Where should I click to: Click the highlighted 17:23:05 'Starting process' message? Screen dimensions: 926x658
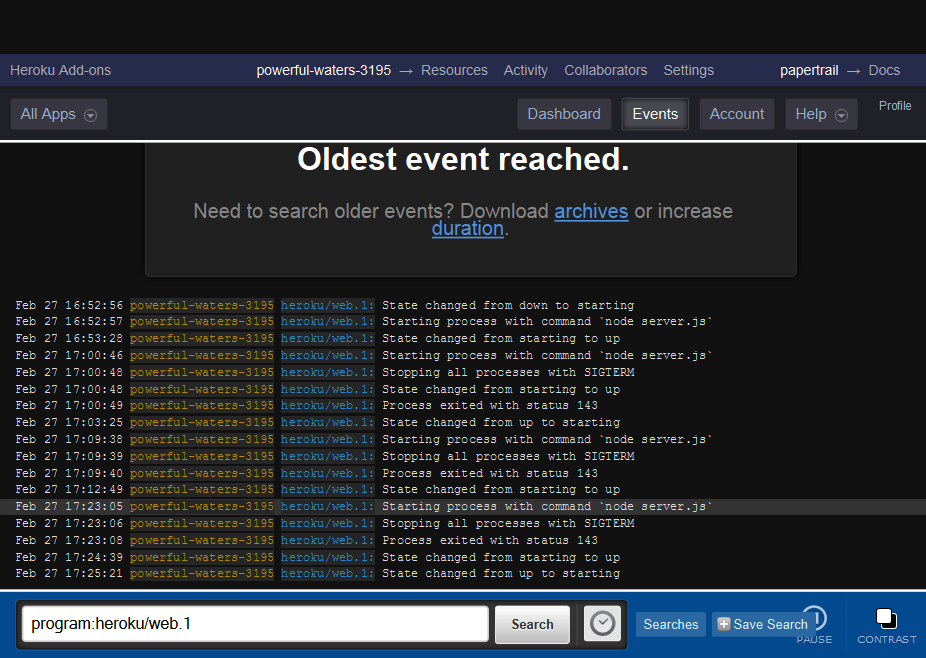click(x=547, y=507)
